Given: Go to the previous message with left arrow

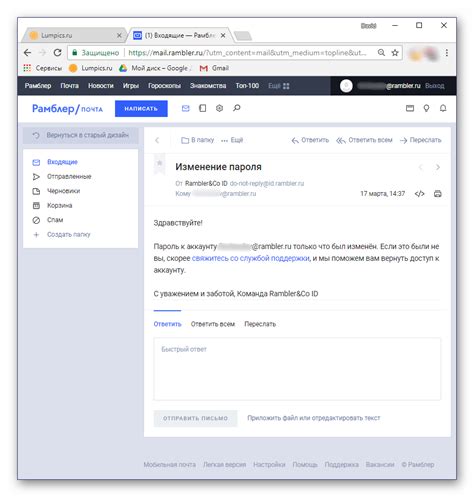Looking at the screenshot, I should [421, 167].
